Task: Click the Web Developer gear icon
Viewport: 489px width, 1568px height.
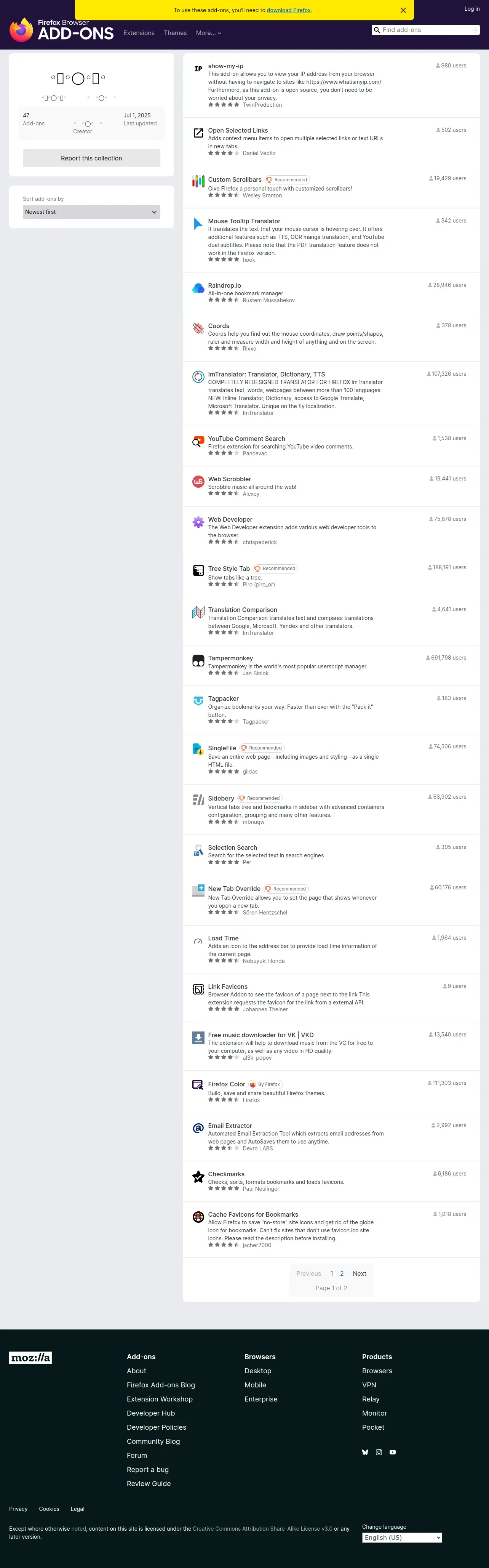Action: click(198, 522)
